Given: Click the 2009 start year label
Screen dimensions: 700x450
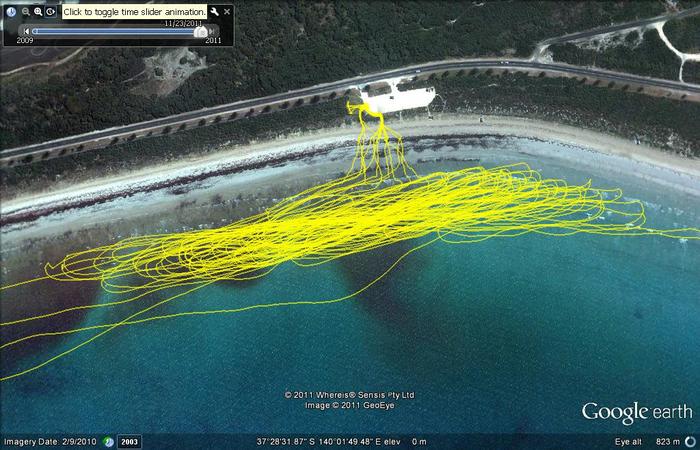Looking at the screenshot, I should click(x=25, y=41).
